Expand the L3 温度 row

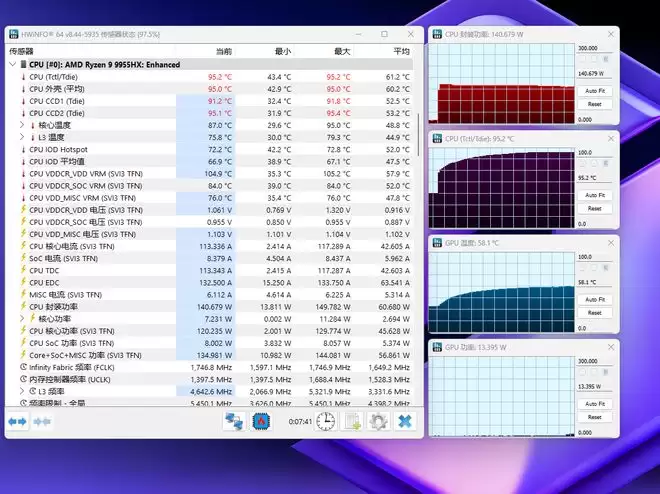point(22,137)
